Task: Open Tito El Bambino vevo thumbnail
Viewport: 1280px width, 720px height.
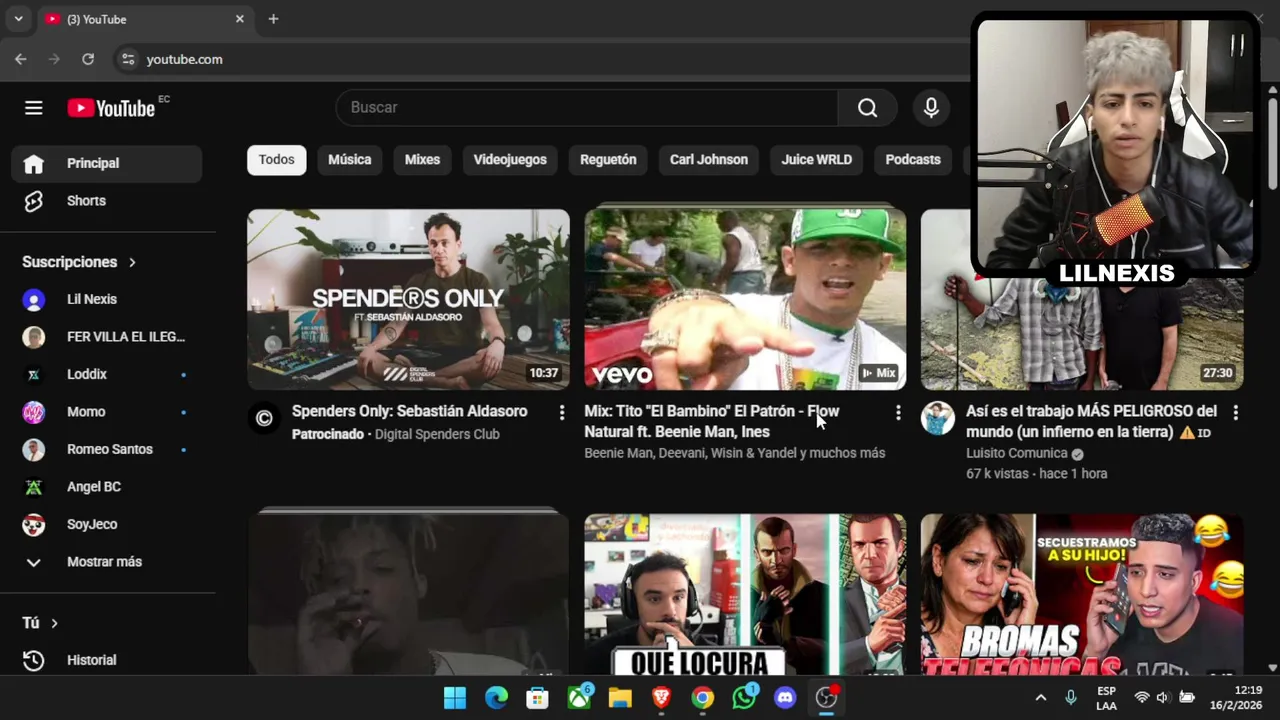Action: 745,299
